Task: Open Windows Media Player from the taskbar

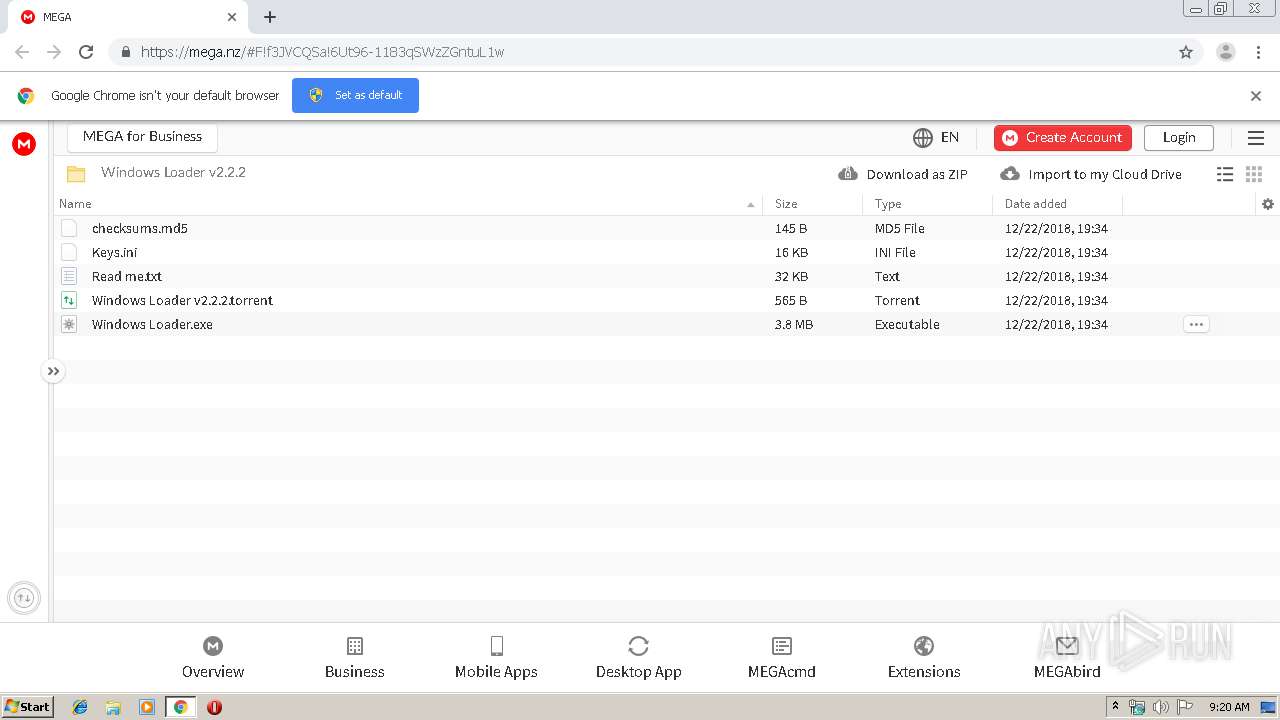Action: (x=147, y=707)
